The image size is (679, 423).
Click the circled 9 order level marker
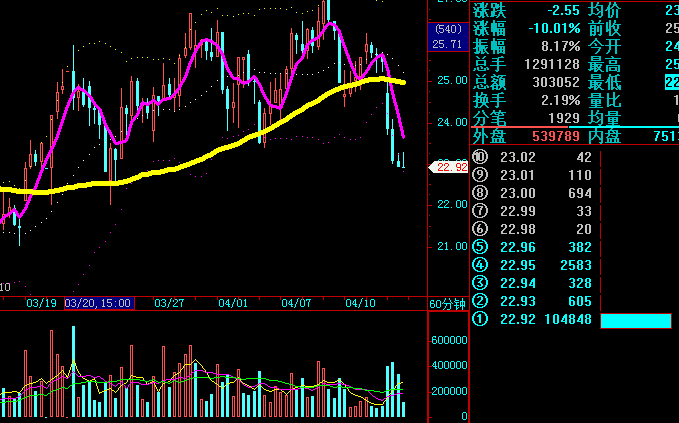pyautogui.click(x=480, y=175)
